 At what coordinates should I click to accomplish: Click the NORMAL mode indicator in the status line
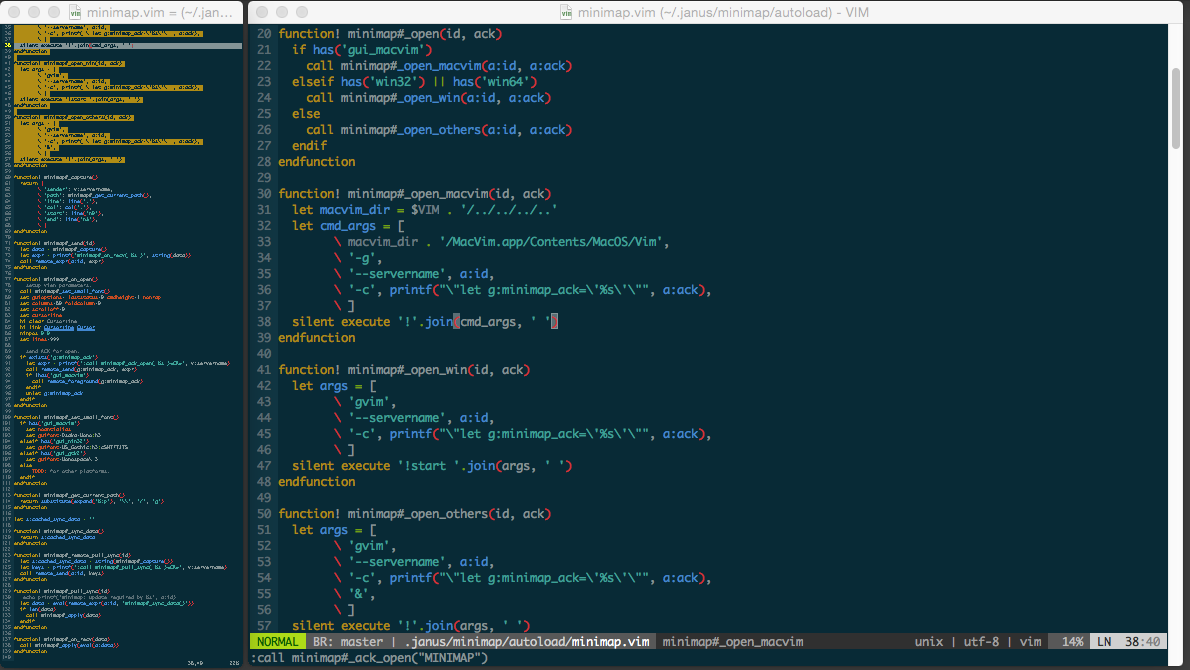coord(278,642)
